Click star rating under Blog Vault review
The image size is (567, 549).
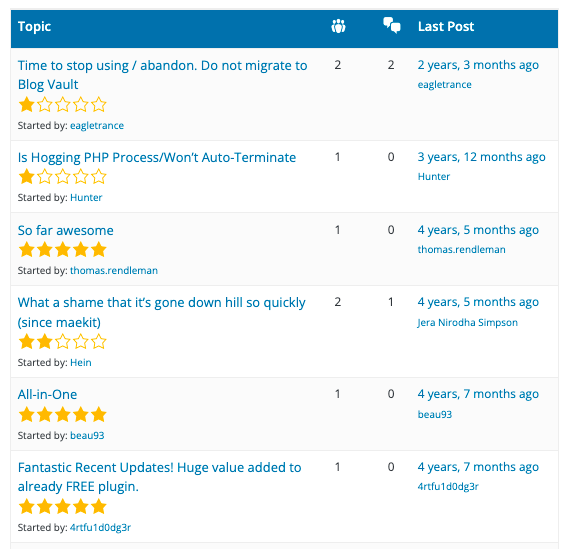(x=62, y=105)
